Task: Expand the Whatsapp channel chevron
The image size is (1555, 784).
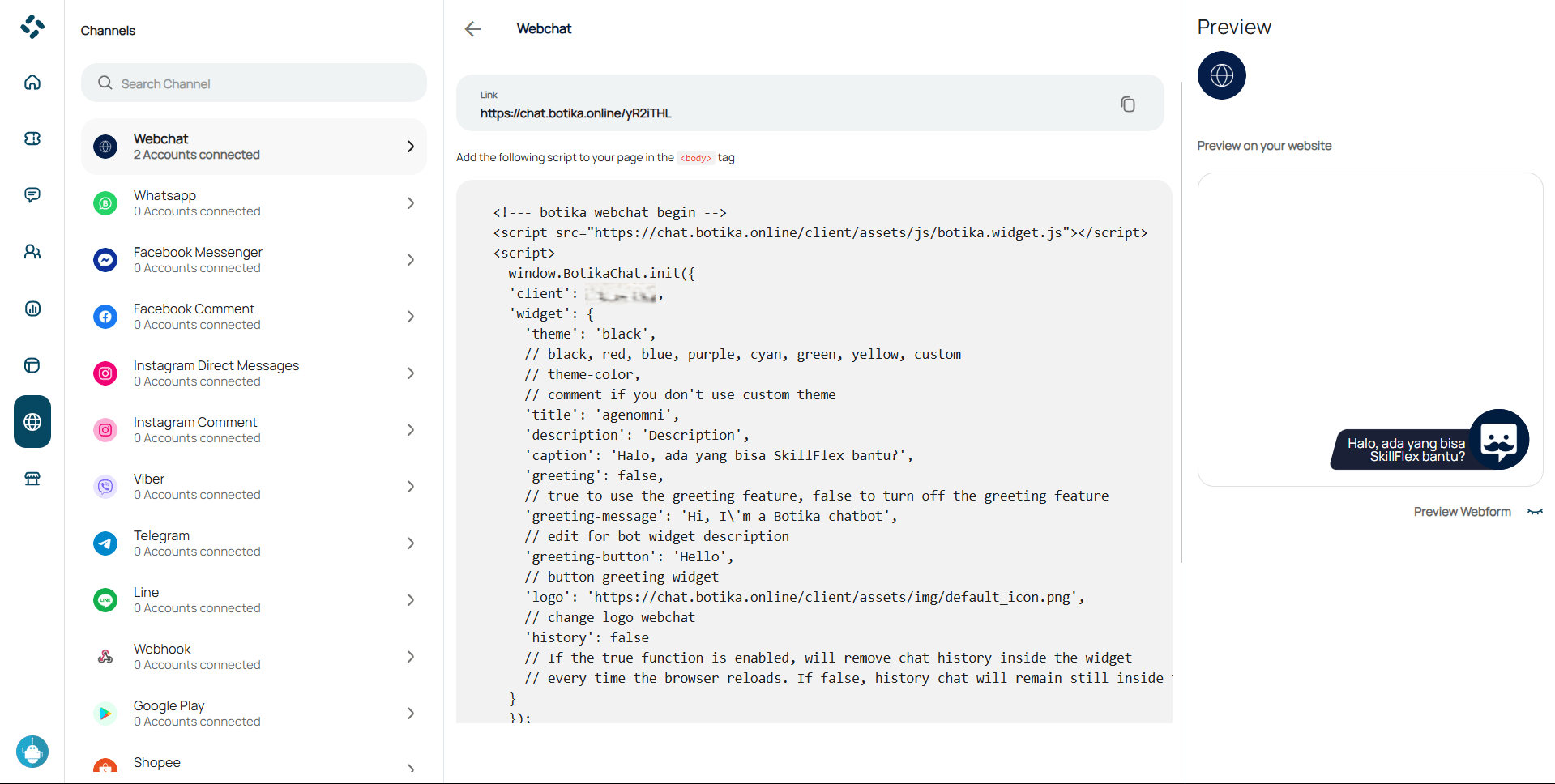Action: (411, 203)
